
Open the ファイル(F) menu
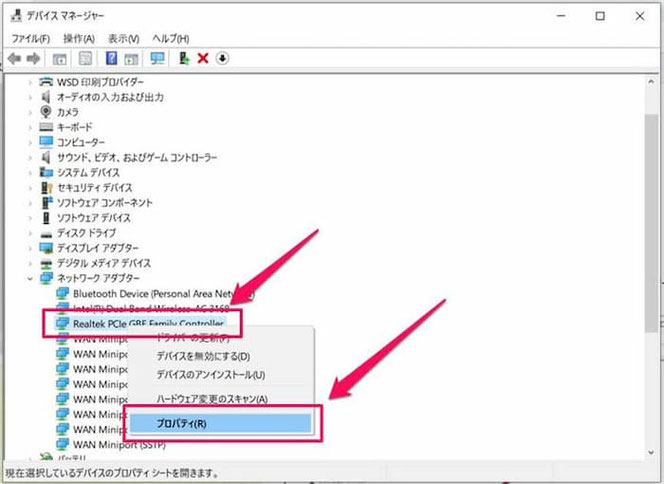30,39
